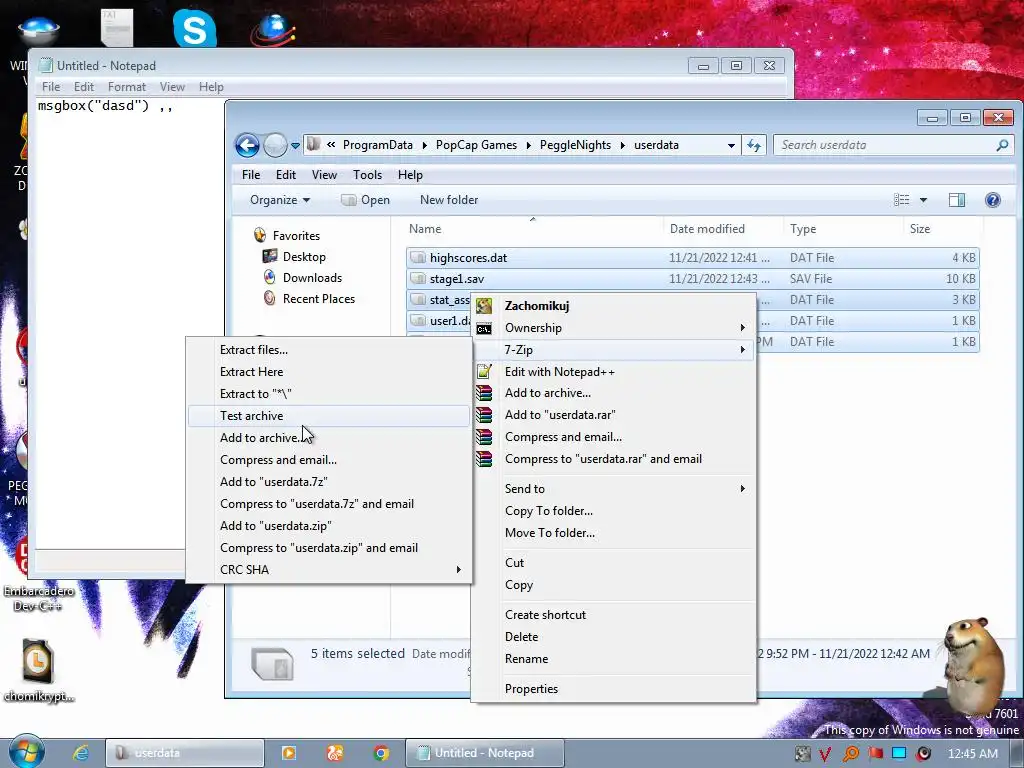
Task: Click New folder in Explorer toolbar
Action: [x=449, y=200]
